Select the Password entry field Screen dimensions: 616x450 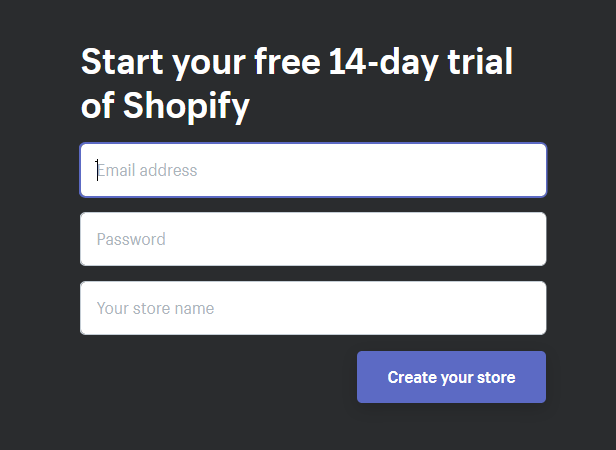(x=313, y=239)
